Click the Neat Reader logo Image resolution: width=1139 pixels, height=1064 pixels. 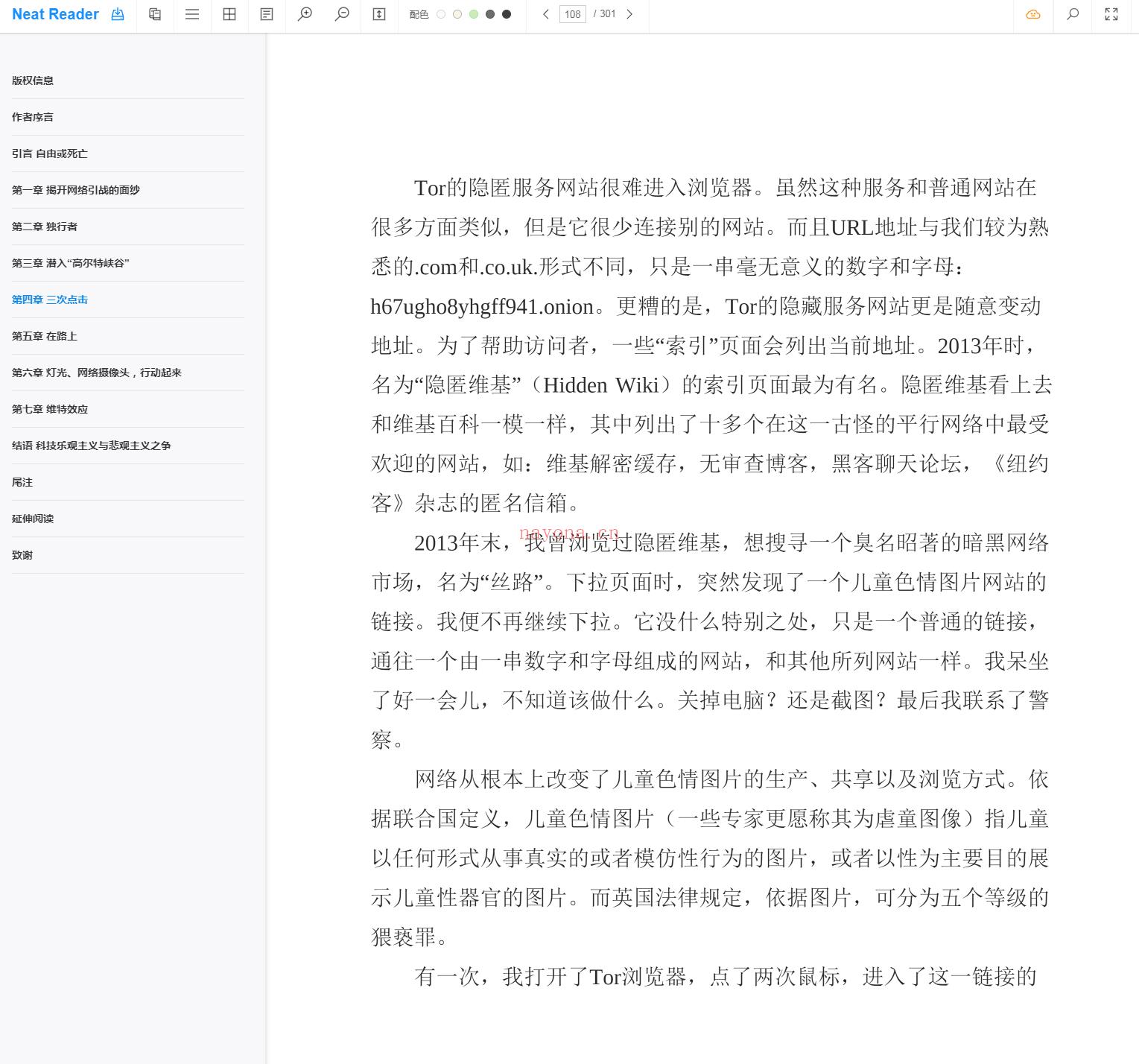(56, 14)
